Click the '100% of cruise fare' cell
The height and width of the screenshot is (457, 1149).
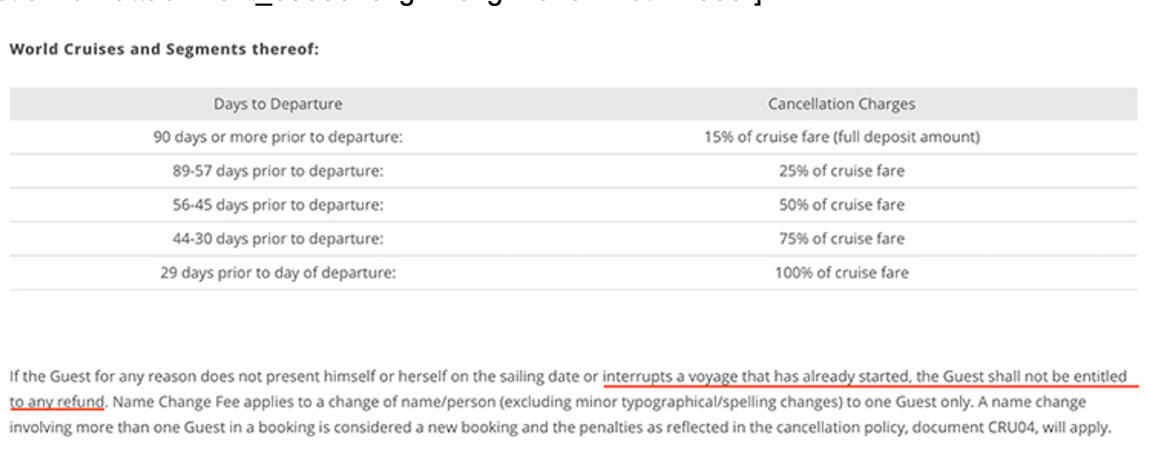click(841, 272)
